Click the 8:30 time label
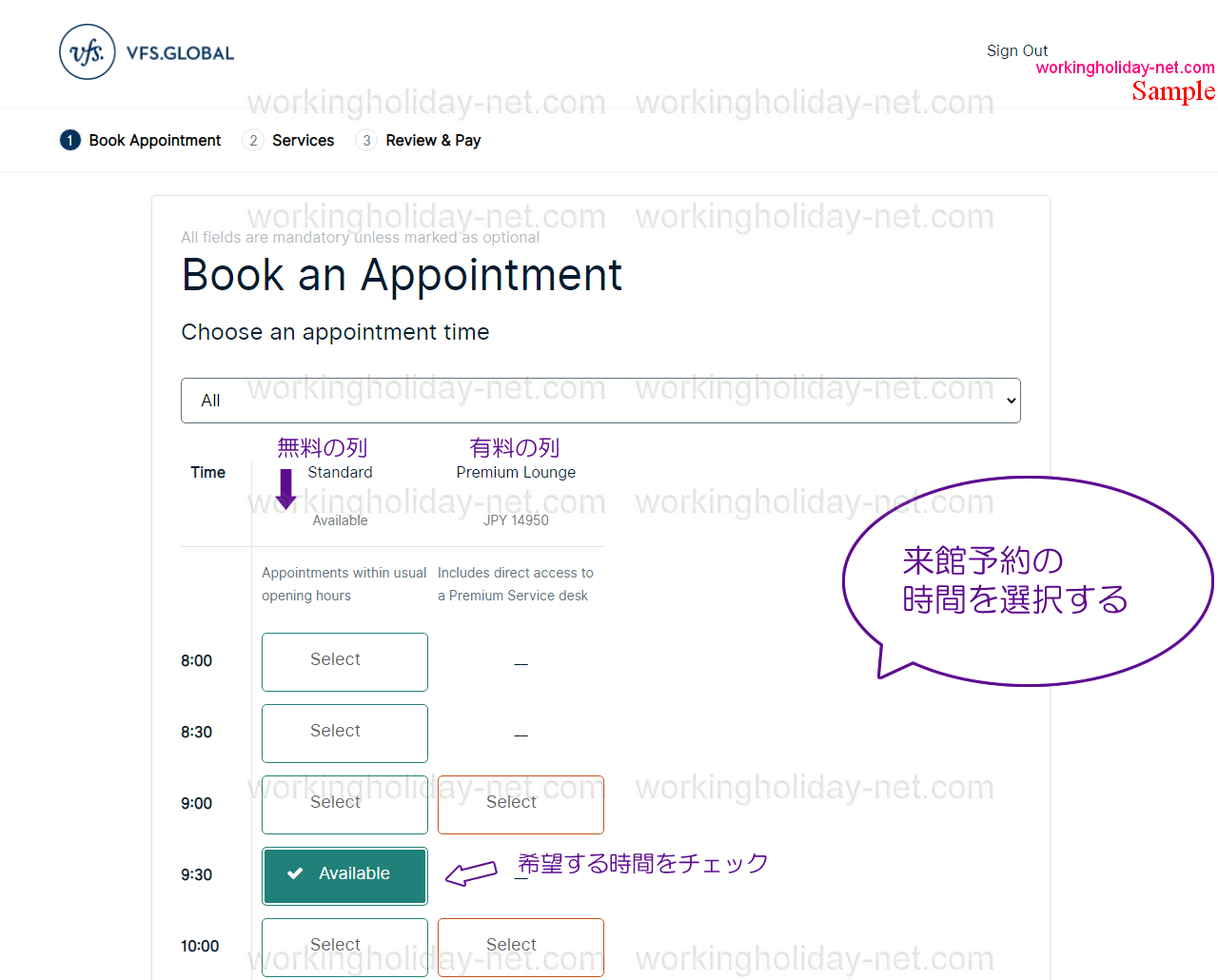The image size is (1218, 980). (196, 732)
